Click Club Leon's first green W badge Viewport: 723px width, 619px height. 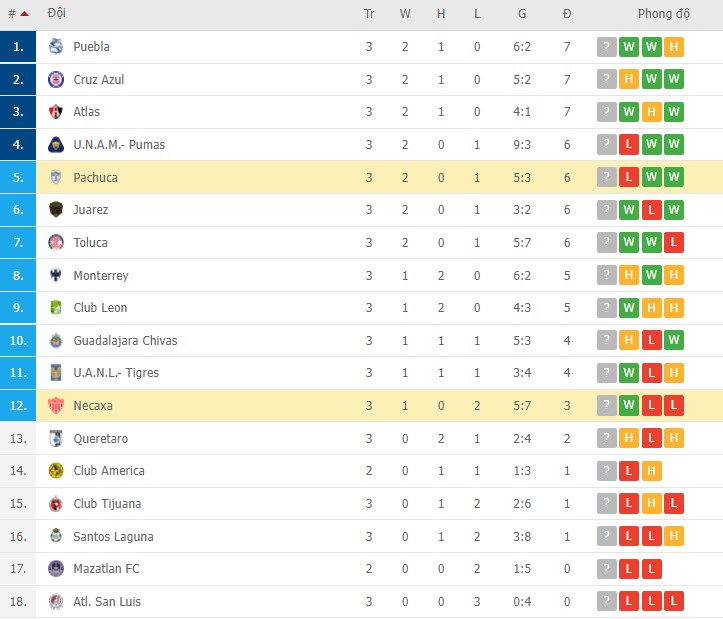tap(629, 308)
